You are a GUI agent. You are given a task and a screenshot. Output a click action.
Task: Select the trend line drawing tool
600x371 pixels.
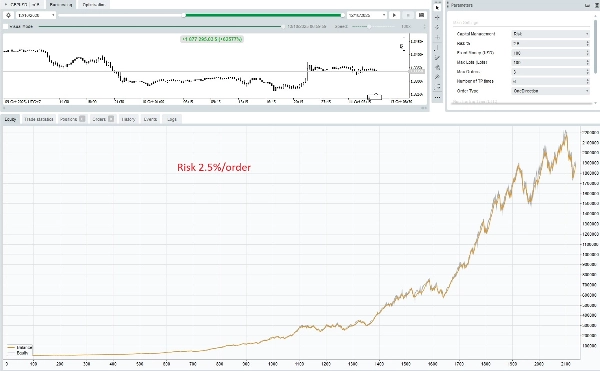[437, 47]
